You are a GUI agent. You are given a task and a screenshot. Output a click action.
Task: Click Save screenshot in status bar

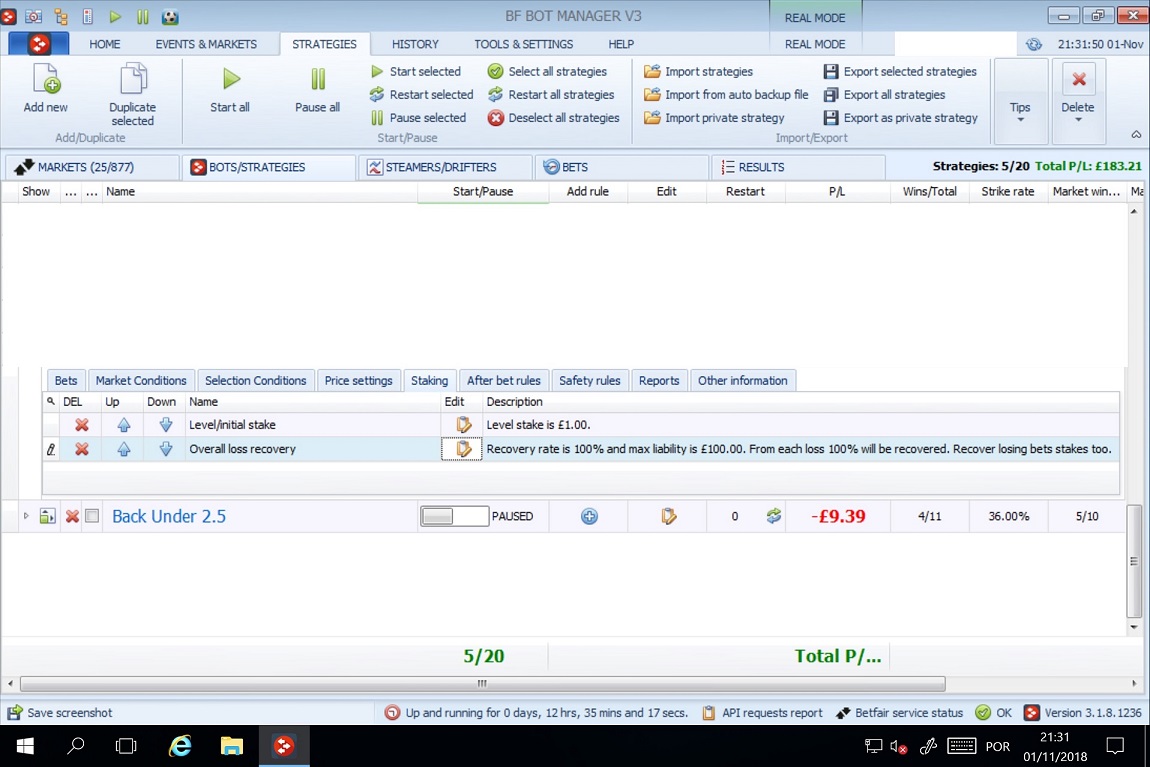click(x=60, y=713)
